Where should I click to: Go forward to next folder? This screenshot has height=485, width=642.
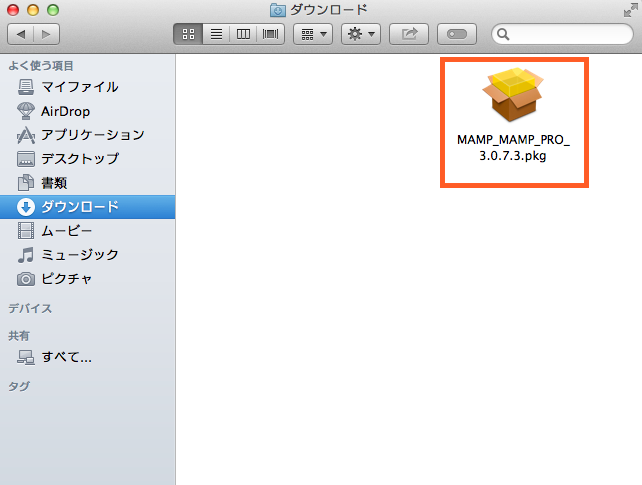pyautogui.click(x=46, y=34)
